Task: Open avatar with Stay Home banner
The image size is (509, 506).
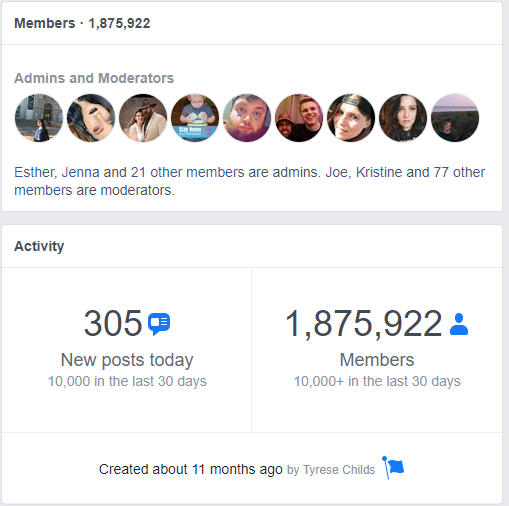Action: click(x=195, y=118)
